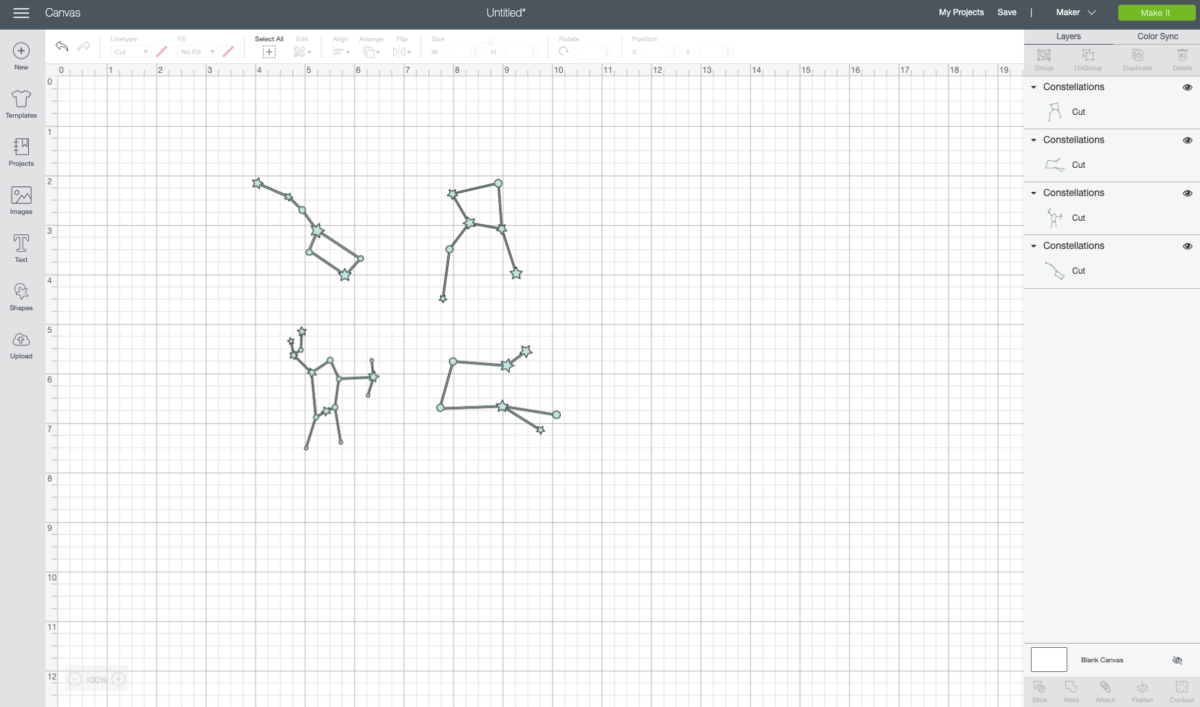Click the 100% zoom level indicator

pyautogui.click(x=96, y=680)
